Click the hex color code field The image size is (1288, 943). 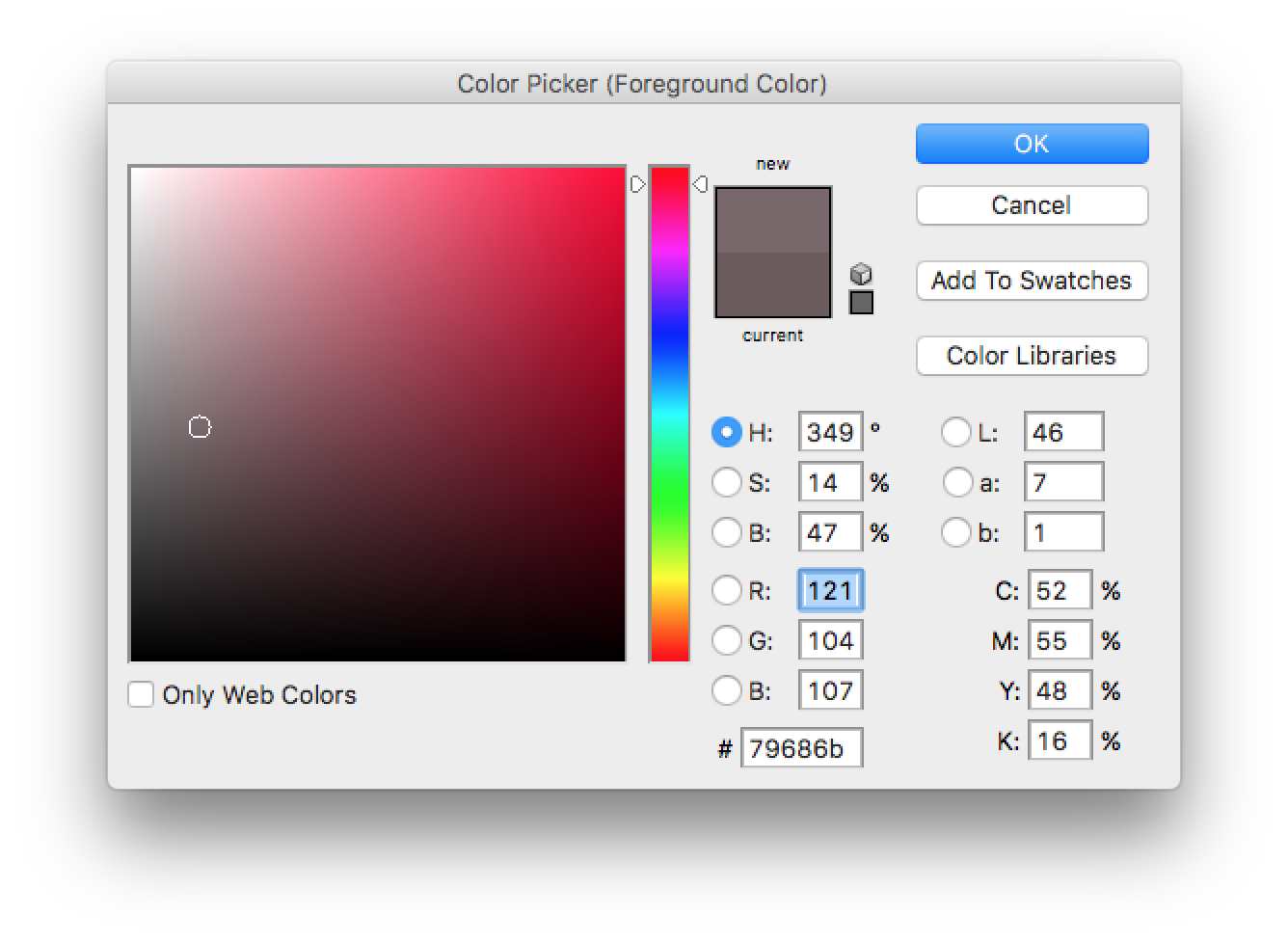801,748
